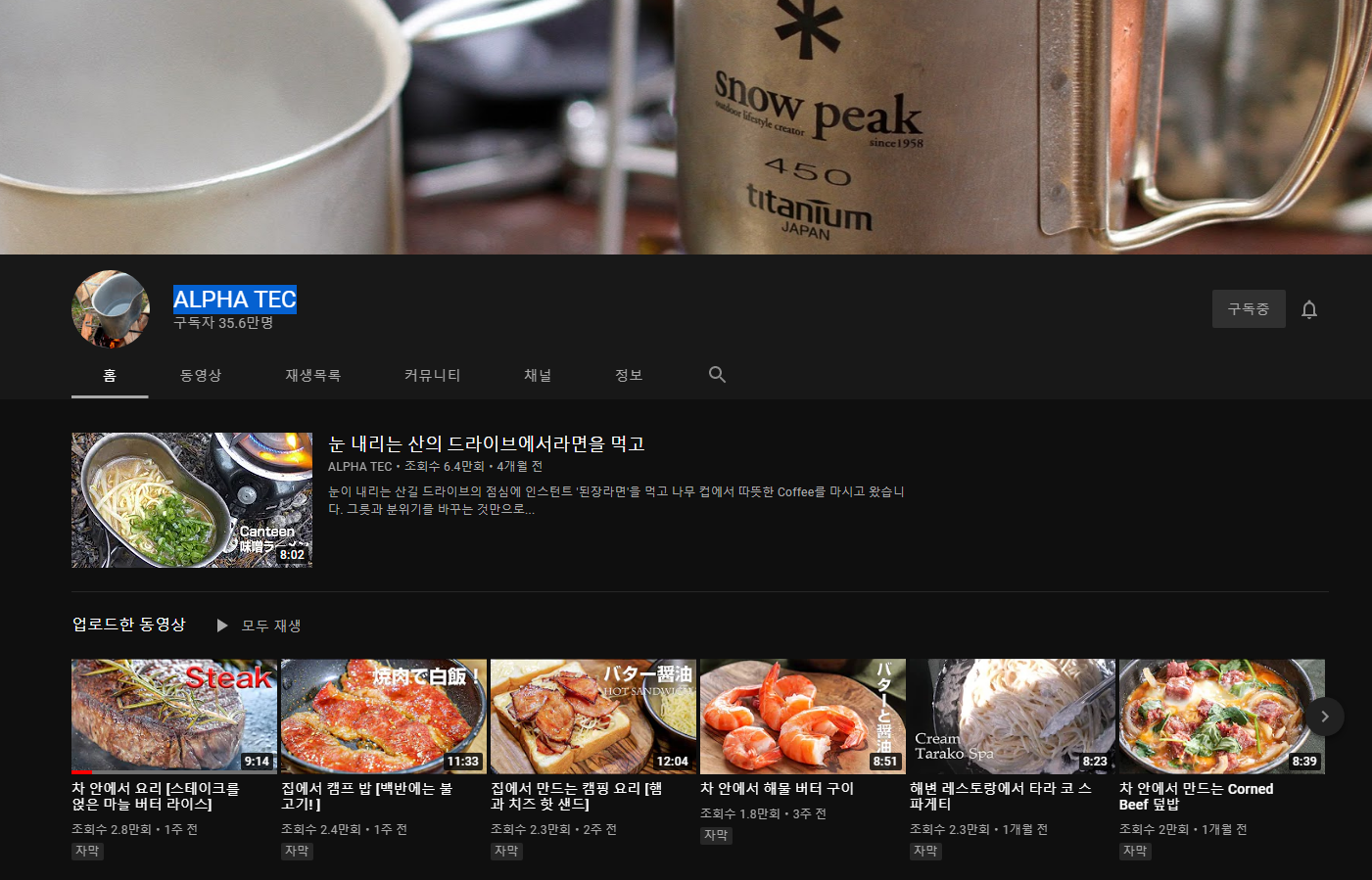Click title 집에서 만드는 캠핑 요리 햄과 치즈
The width and height of the screenshot is (1372, 880).
click(577, 796)
